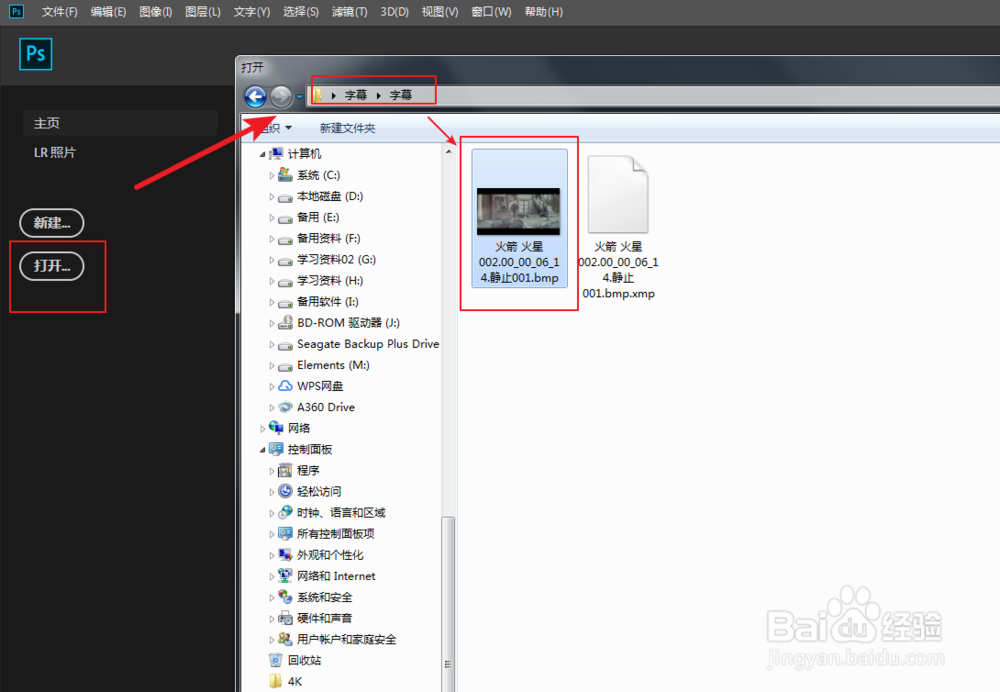Screen dimensions: 1000x692
Task: Click the 轻松访问 icon
Action: pos(285,491)
